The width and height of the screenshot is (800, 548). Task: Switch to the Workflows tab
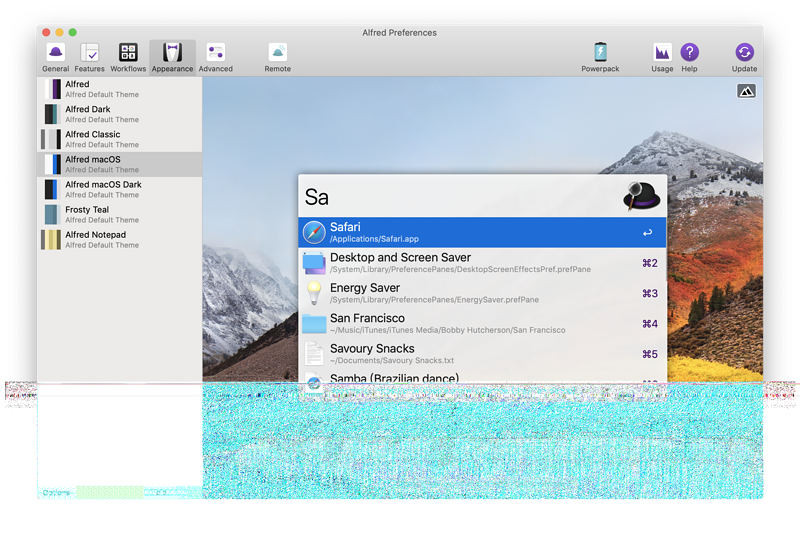[x=128, y=58]
